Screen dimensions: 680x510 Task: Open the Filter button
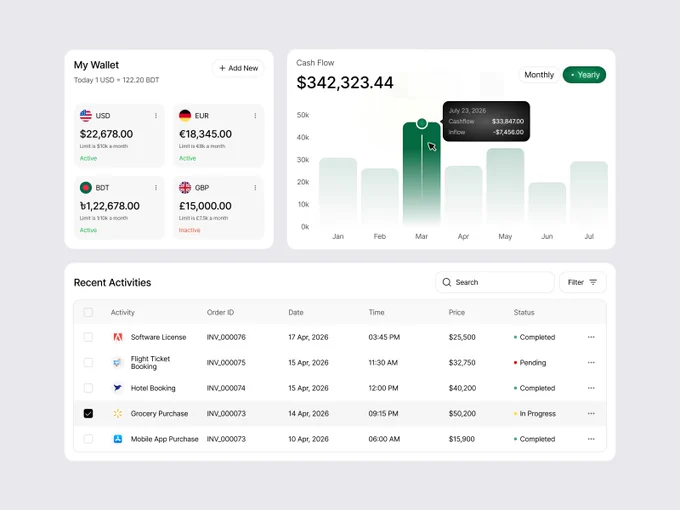point(582,282)
